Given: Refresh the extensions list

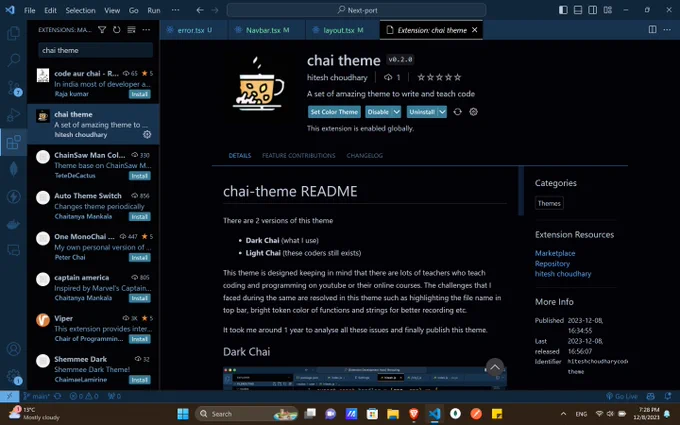Looking at the screenshot, I should pos(117,29).
